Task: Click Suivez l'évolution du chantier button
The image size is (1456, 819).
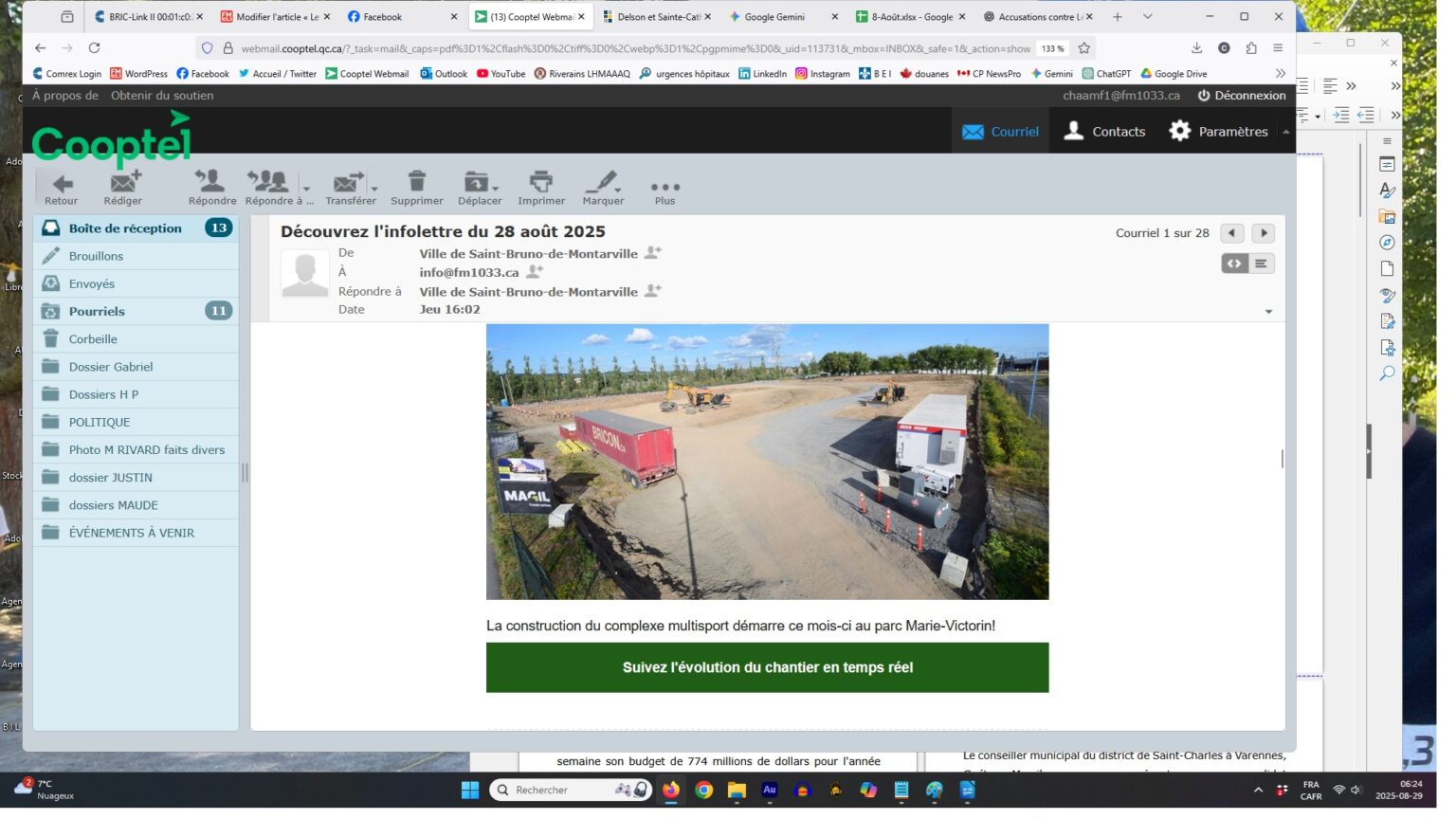Action: (x=767, y=667)
